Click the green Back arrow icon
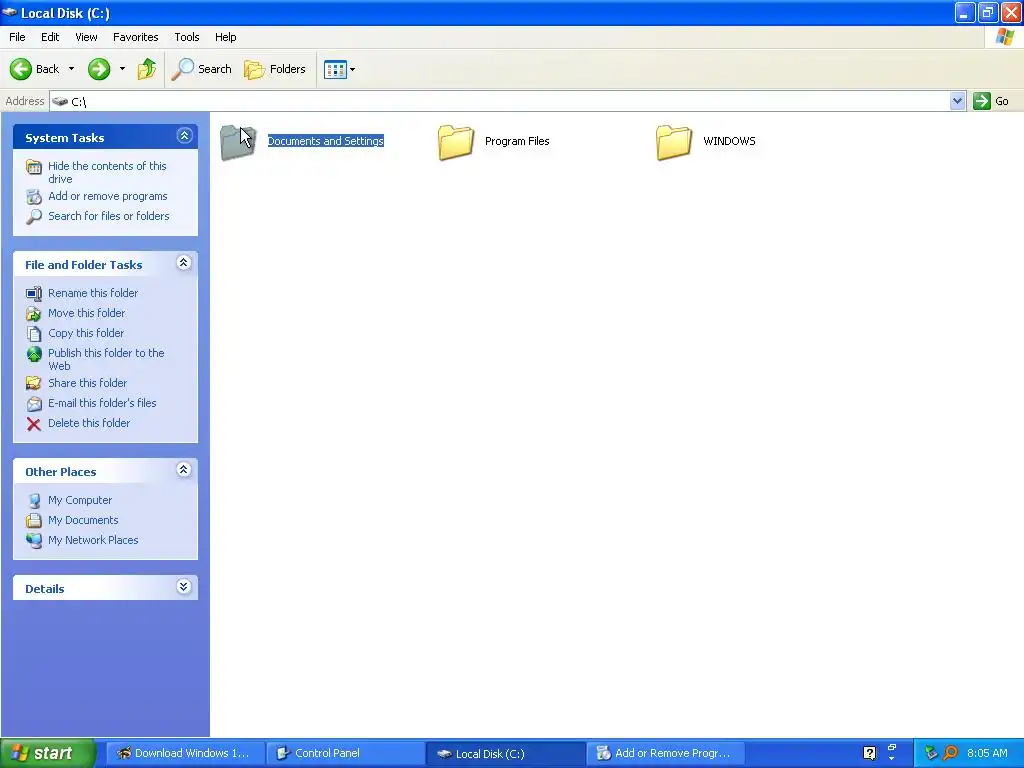The image size is (1024, 768). pos(21,69)
